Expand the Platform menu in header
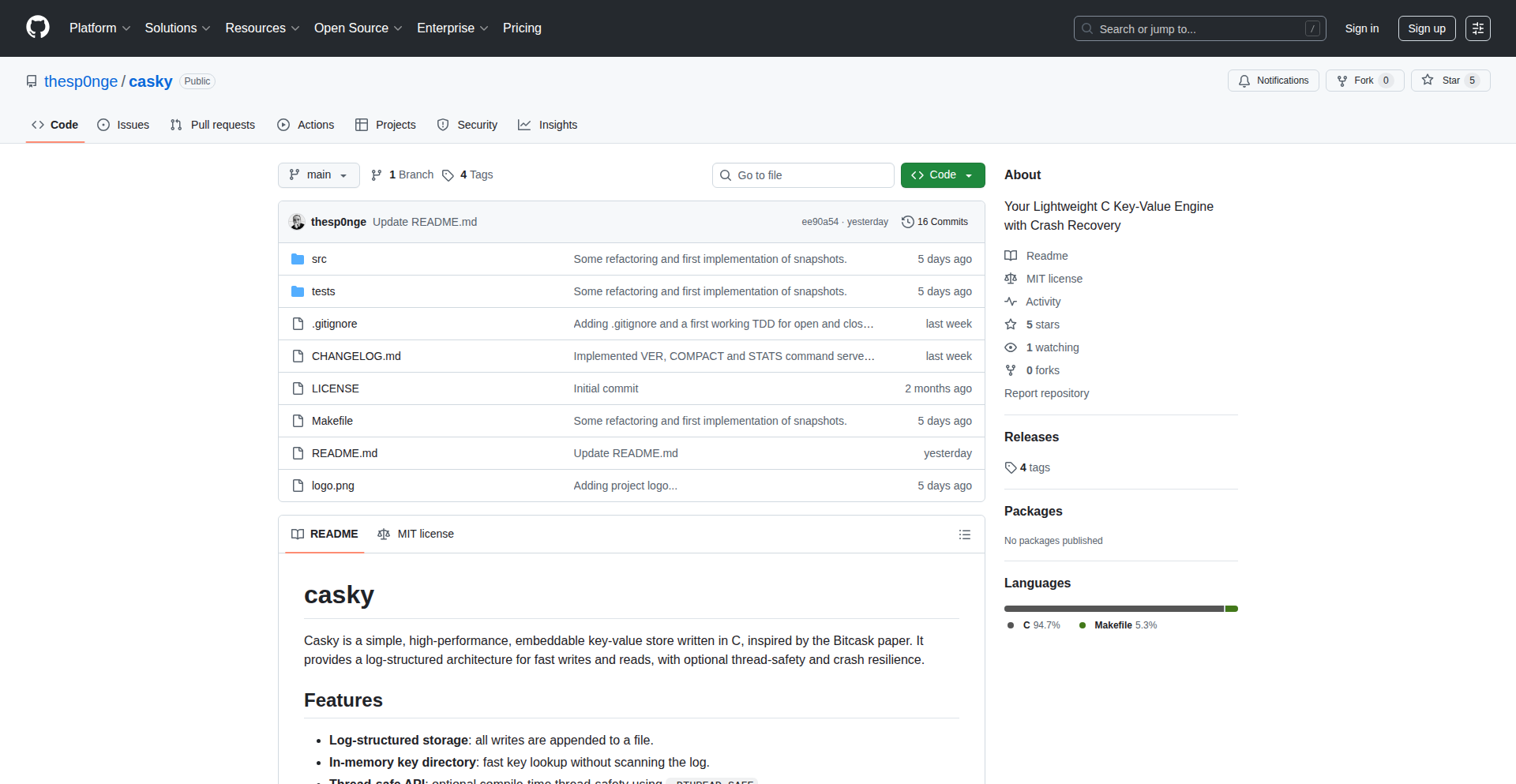 click(99, 28)
